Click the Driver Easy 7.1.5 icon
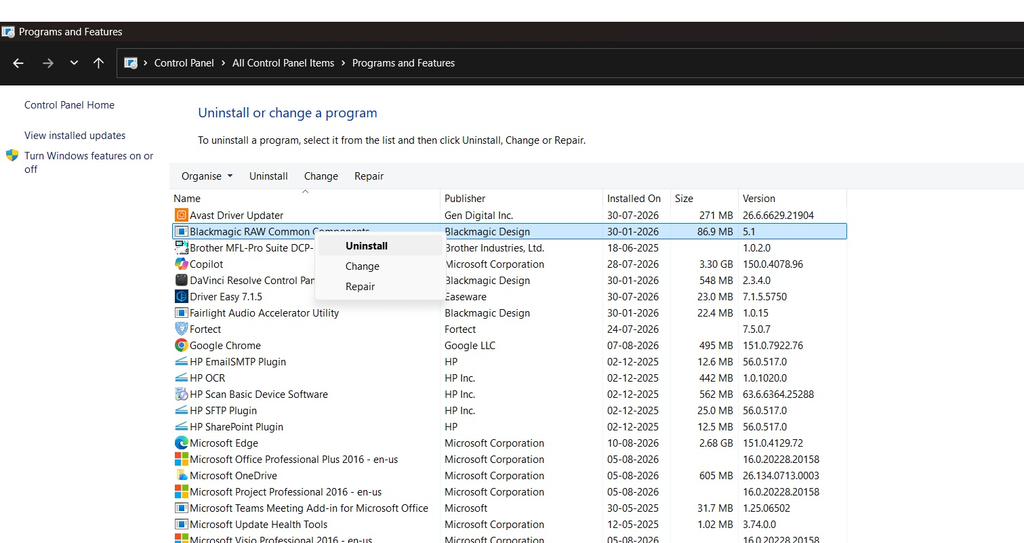 (x=182, y=297)
